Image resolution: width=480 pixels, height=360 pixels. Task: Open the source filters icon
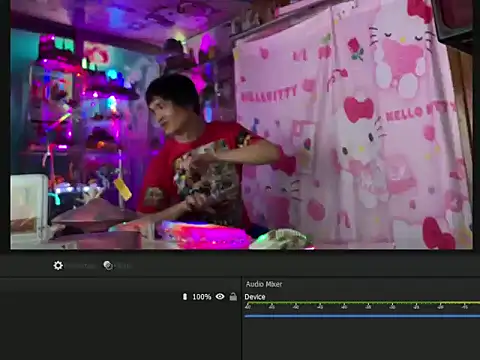pos(108,266)
